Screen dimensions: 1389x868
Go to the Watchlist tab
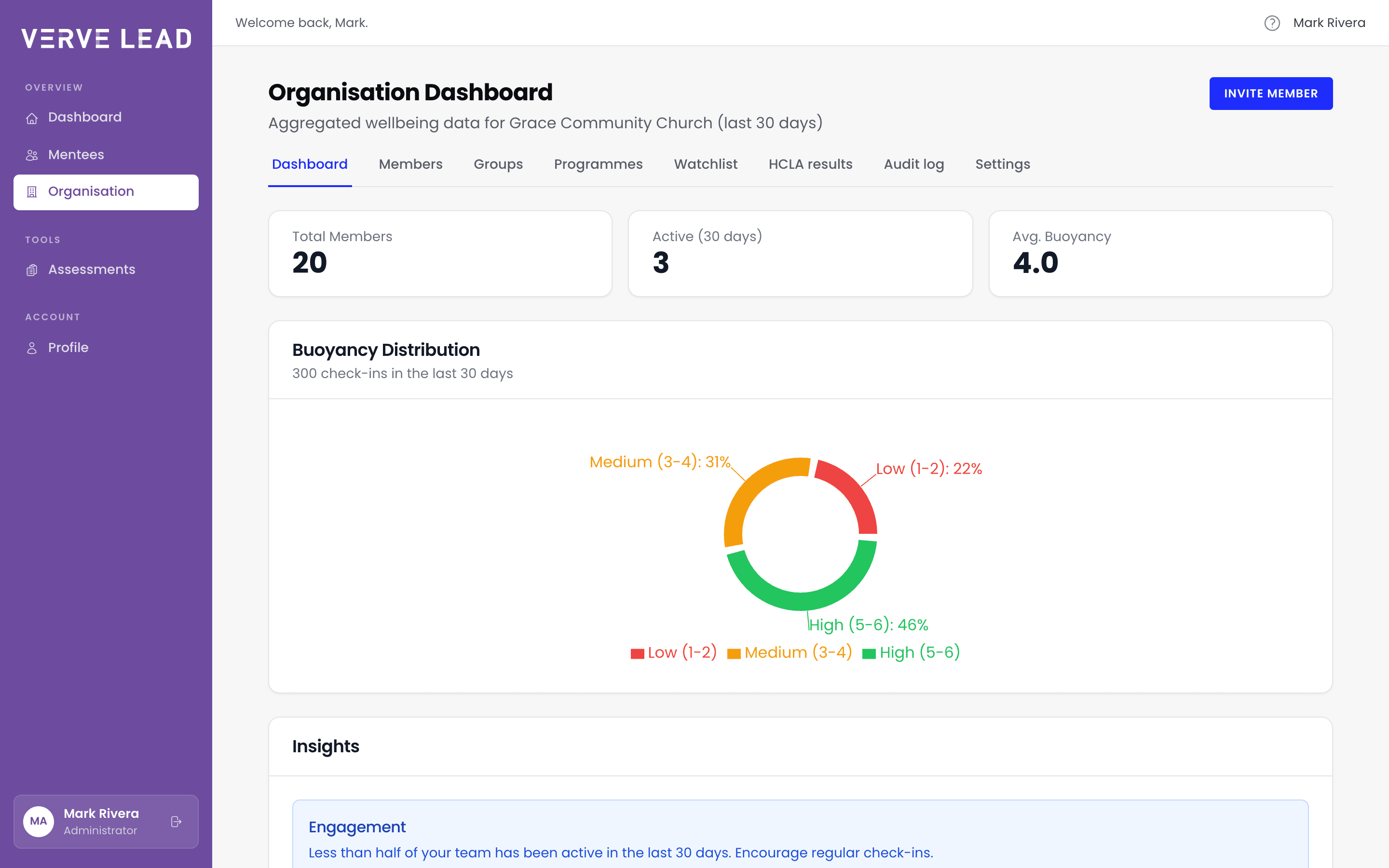(x=706, y=164)
